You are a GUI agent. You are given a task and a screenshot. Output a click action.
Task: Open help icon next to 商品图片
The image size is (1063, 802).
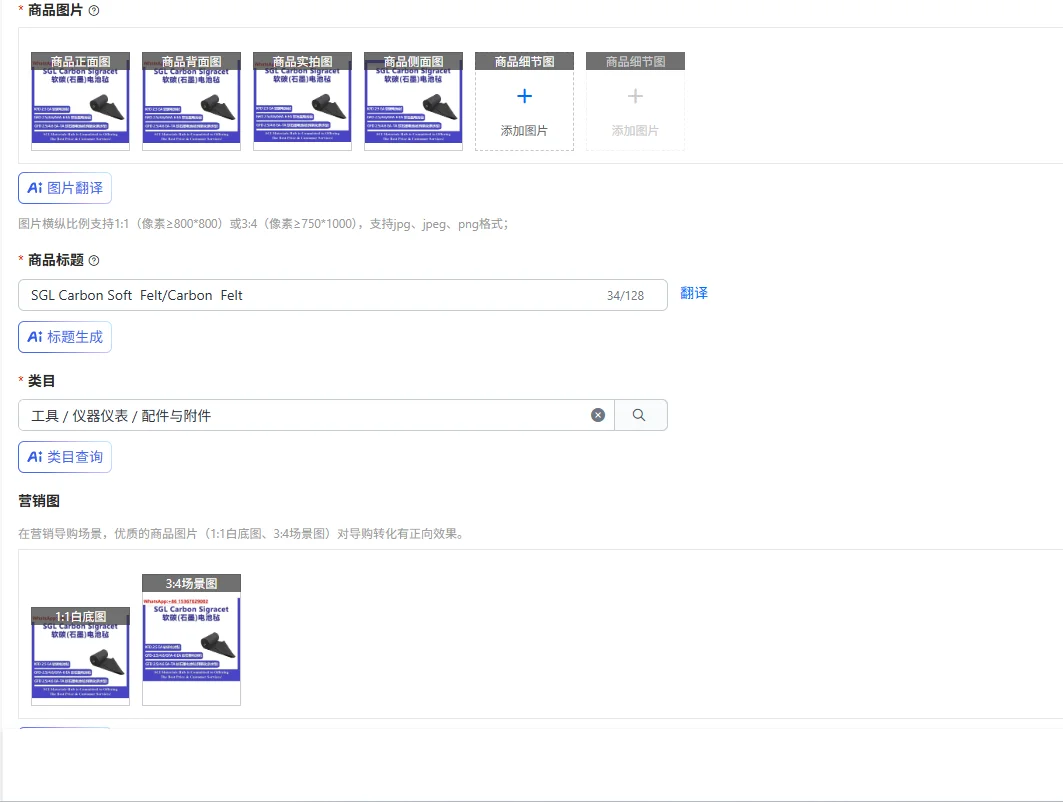(94, 10)
